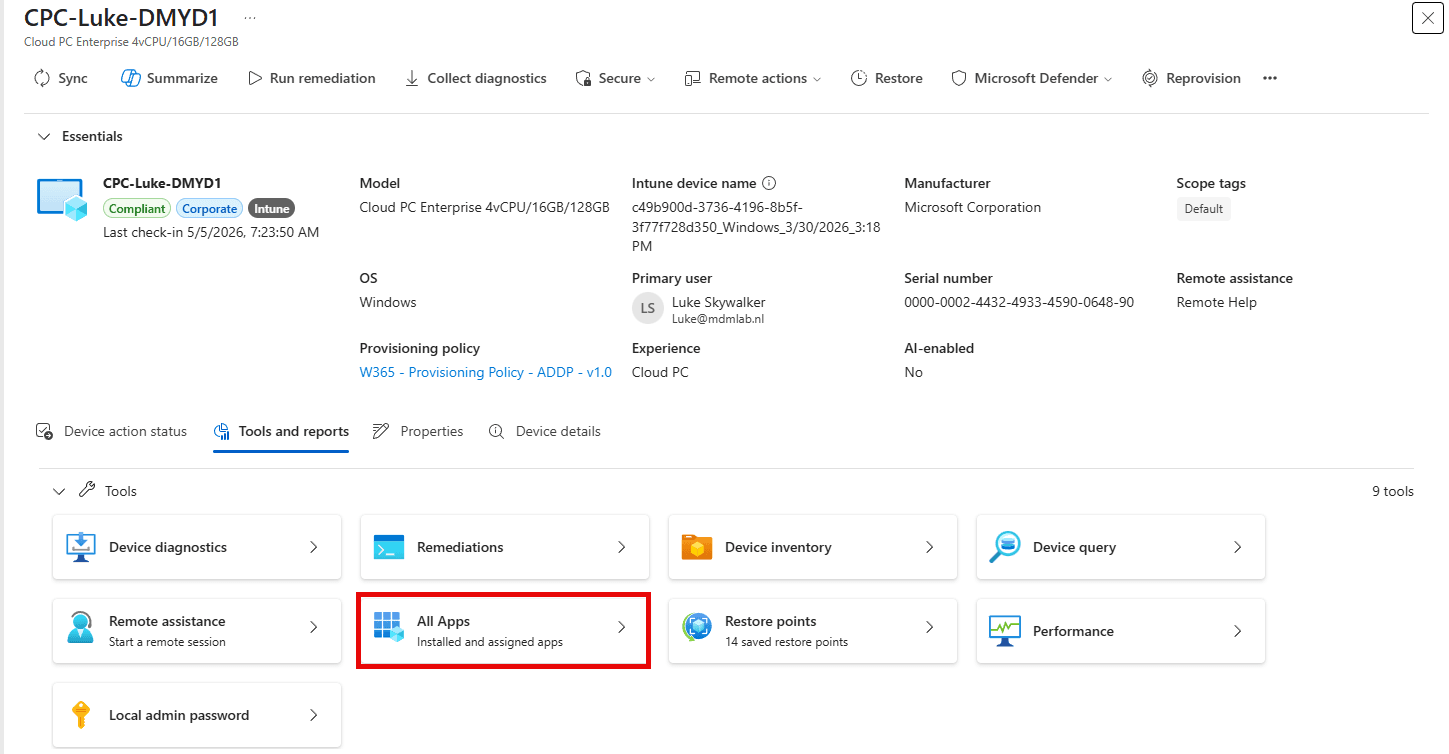Image resolution: width=1449 pixels, height=754 pixels.
Task: Click the Device diagnostics monitor icon
Action: tap(81, 547)
